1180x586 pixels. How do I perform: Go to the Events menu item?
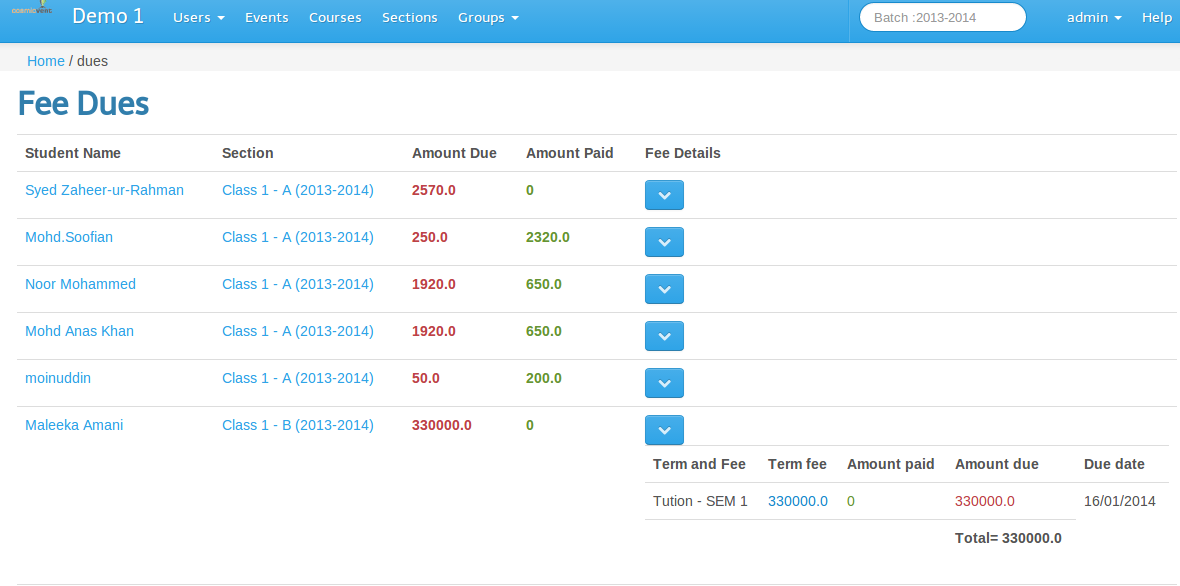[x=266, y=17]
